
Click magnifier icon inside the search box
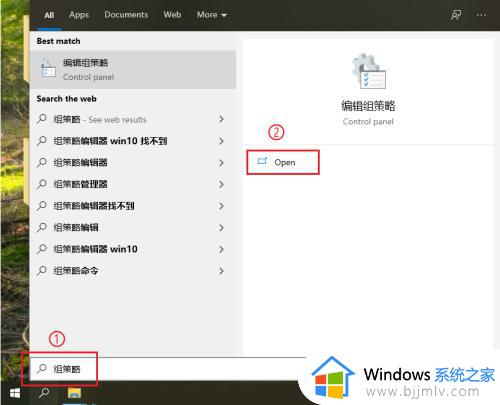point(42,369)
